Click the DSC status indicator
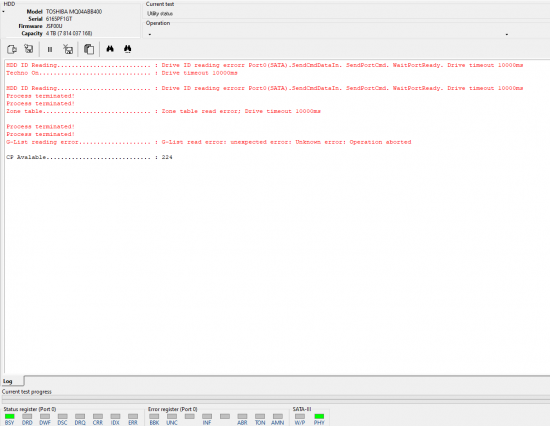This screenshot has height=426, width=550. coord(62,417)
